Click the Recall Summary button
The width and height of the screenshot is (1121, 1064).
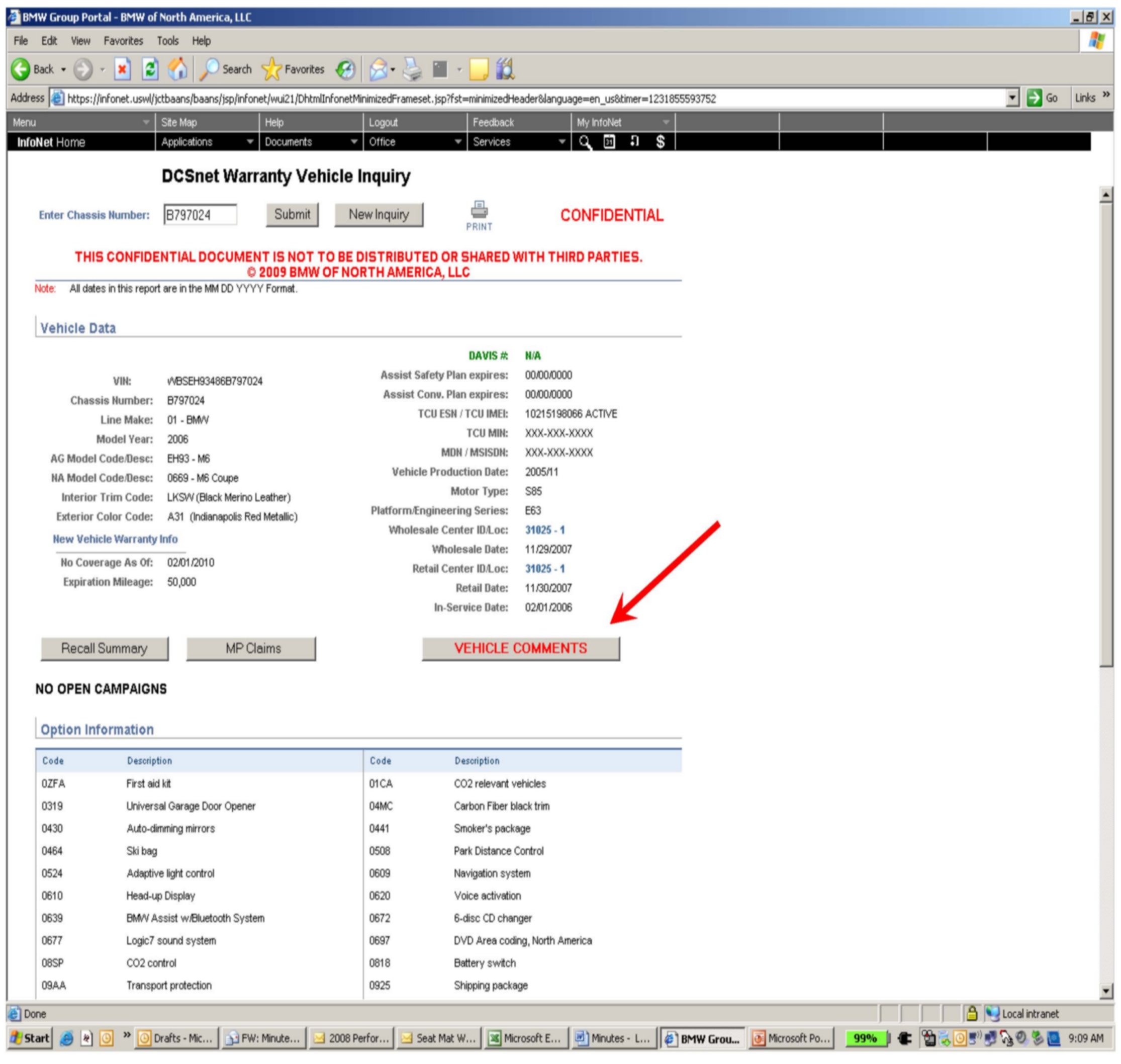coord(105,648)
